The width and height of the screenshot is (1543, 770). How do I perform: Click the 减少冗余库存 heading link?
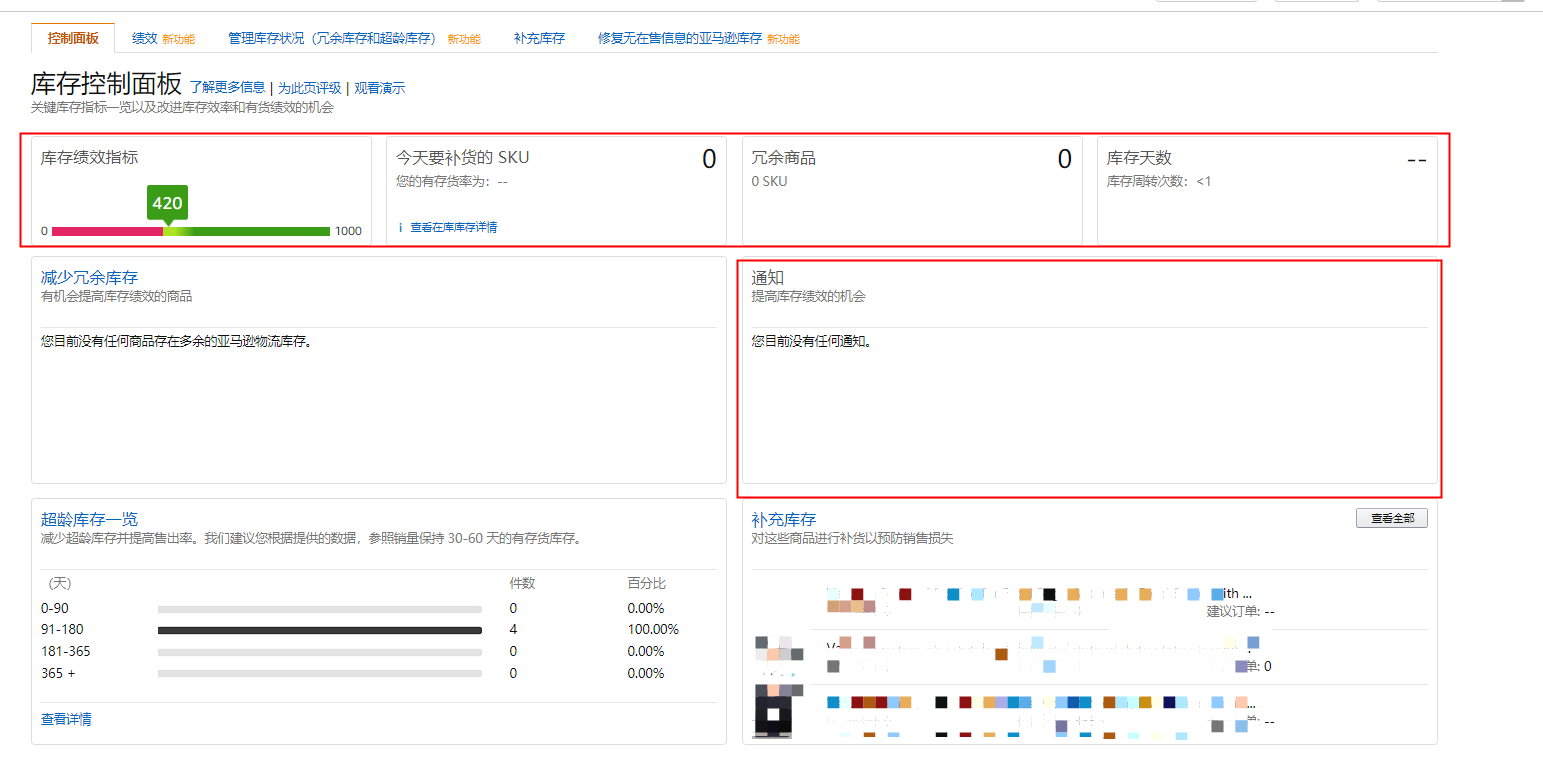coord(89,277)
